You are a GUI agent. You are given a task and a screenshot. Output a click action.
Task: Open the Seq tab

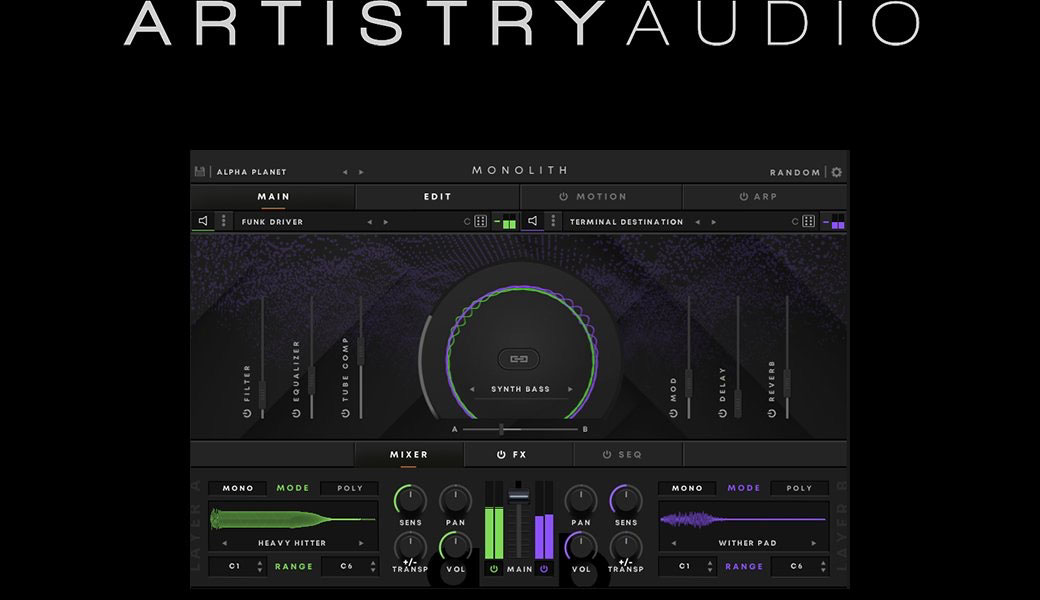629,455
